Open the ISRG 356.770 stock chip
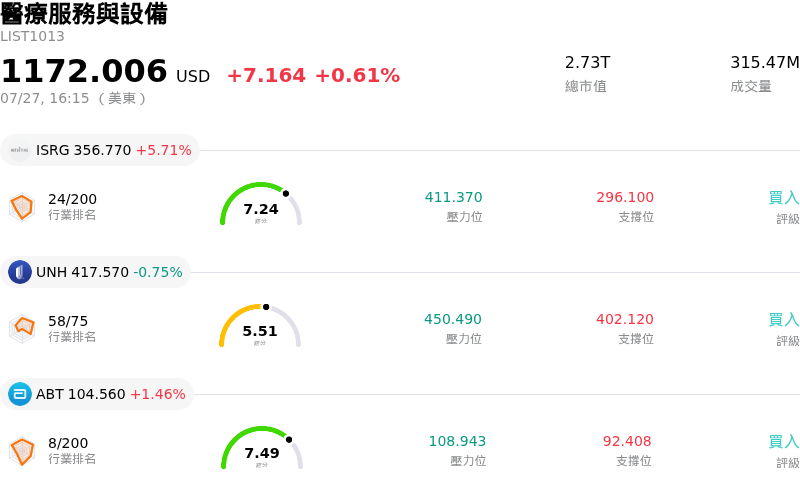Image resolution: width=800 pixels, height=488 pixels. [x=100, y=150]
